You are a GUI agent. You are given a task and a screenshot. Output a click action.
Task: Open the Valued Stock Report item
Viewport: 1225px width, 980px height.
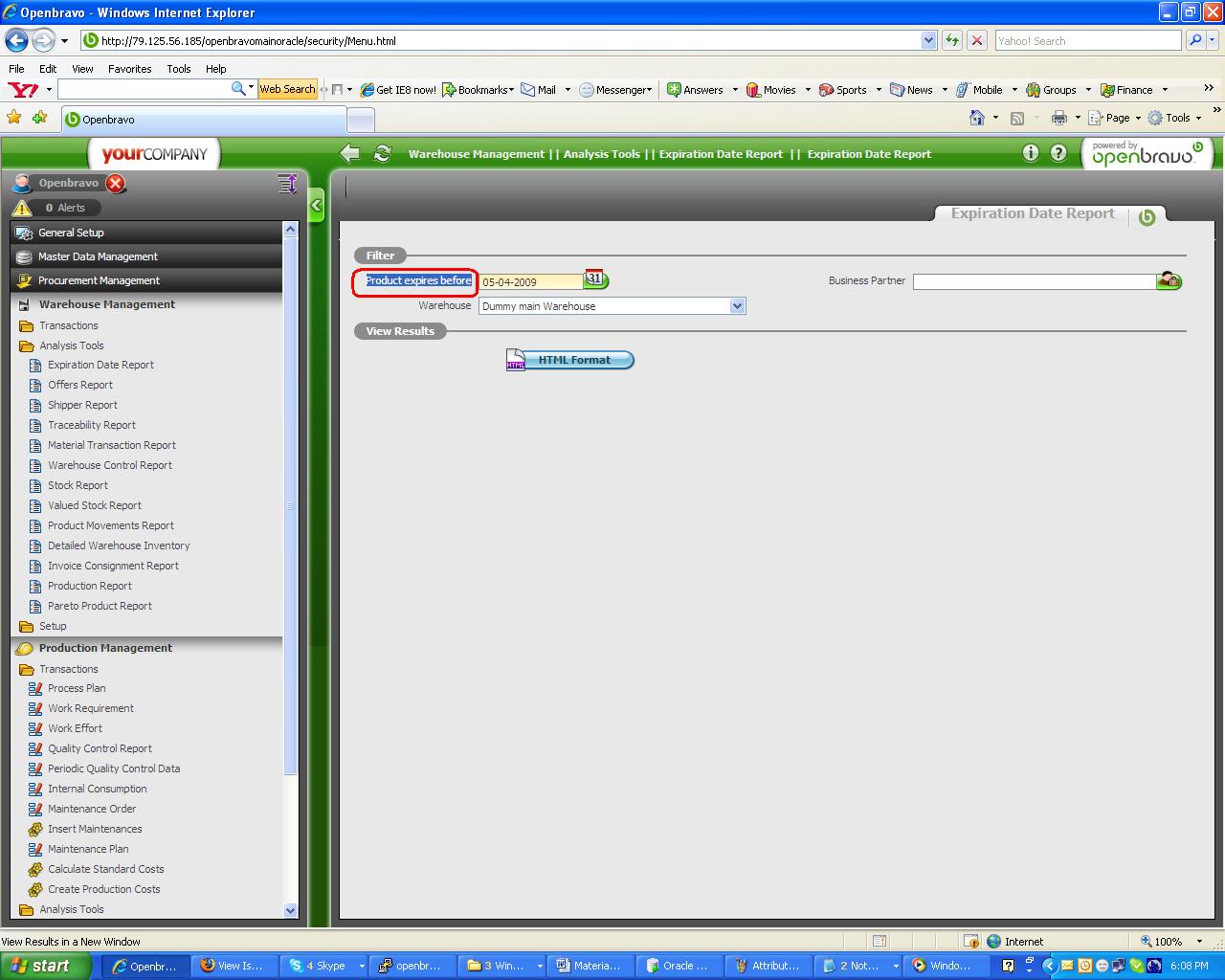click(95, 505)
